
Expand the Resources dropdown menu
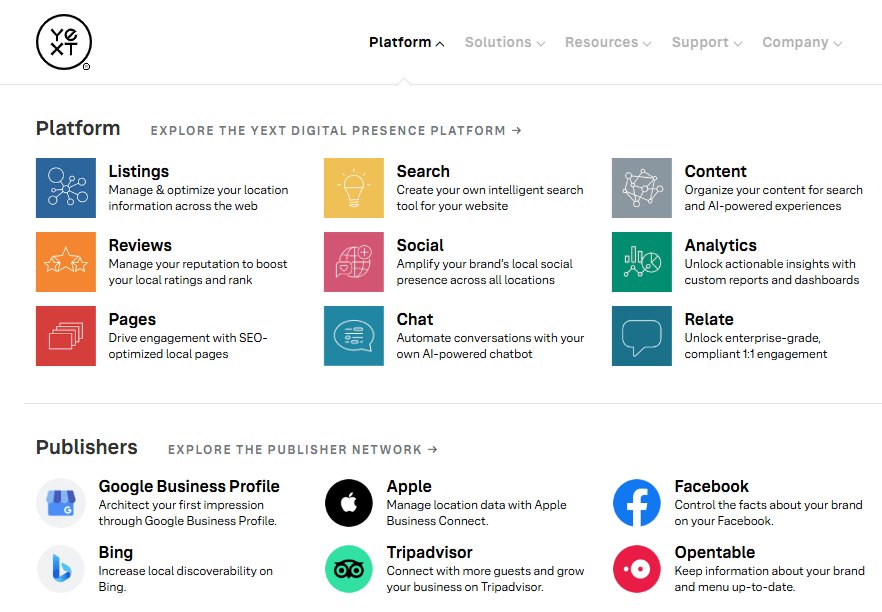[x=608, y=43]
